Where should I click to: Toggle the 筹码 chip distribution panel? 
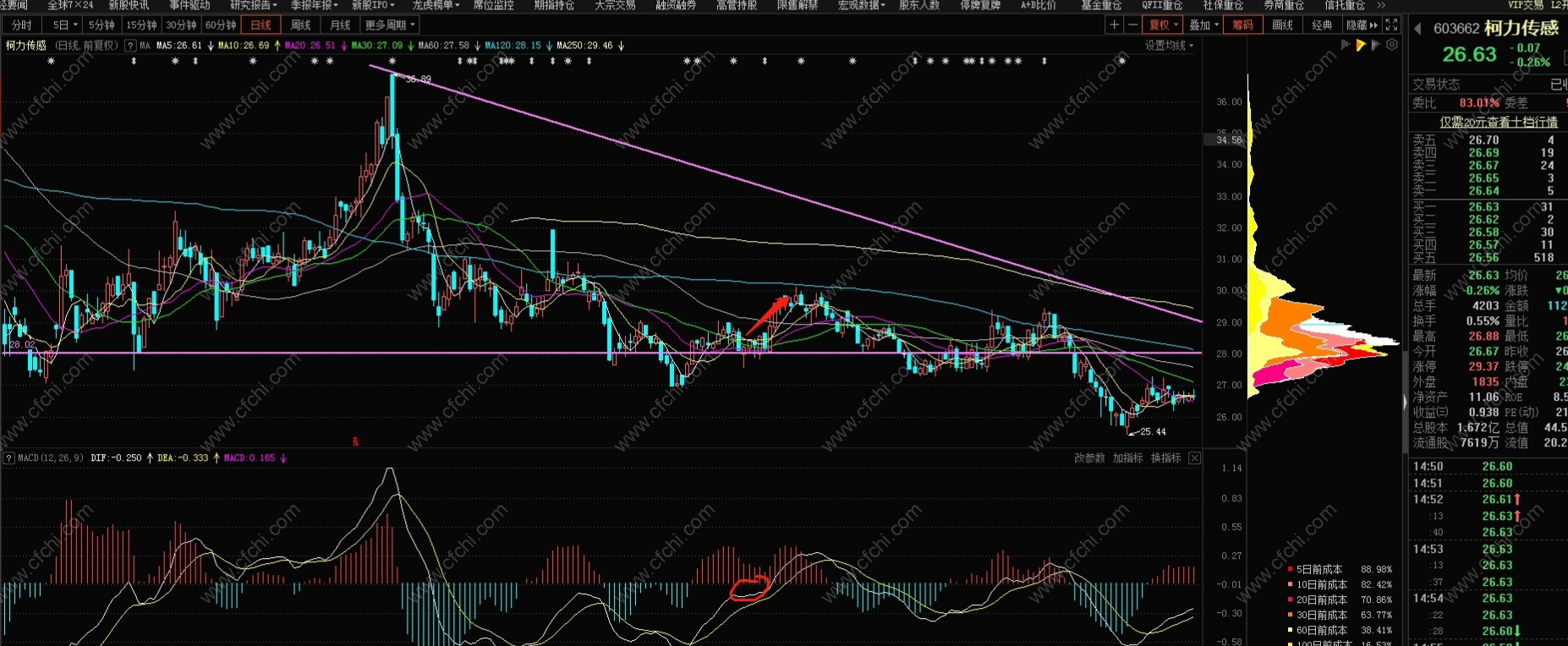pos(1242,25)
